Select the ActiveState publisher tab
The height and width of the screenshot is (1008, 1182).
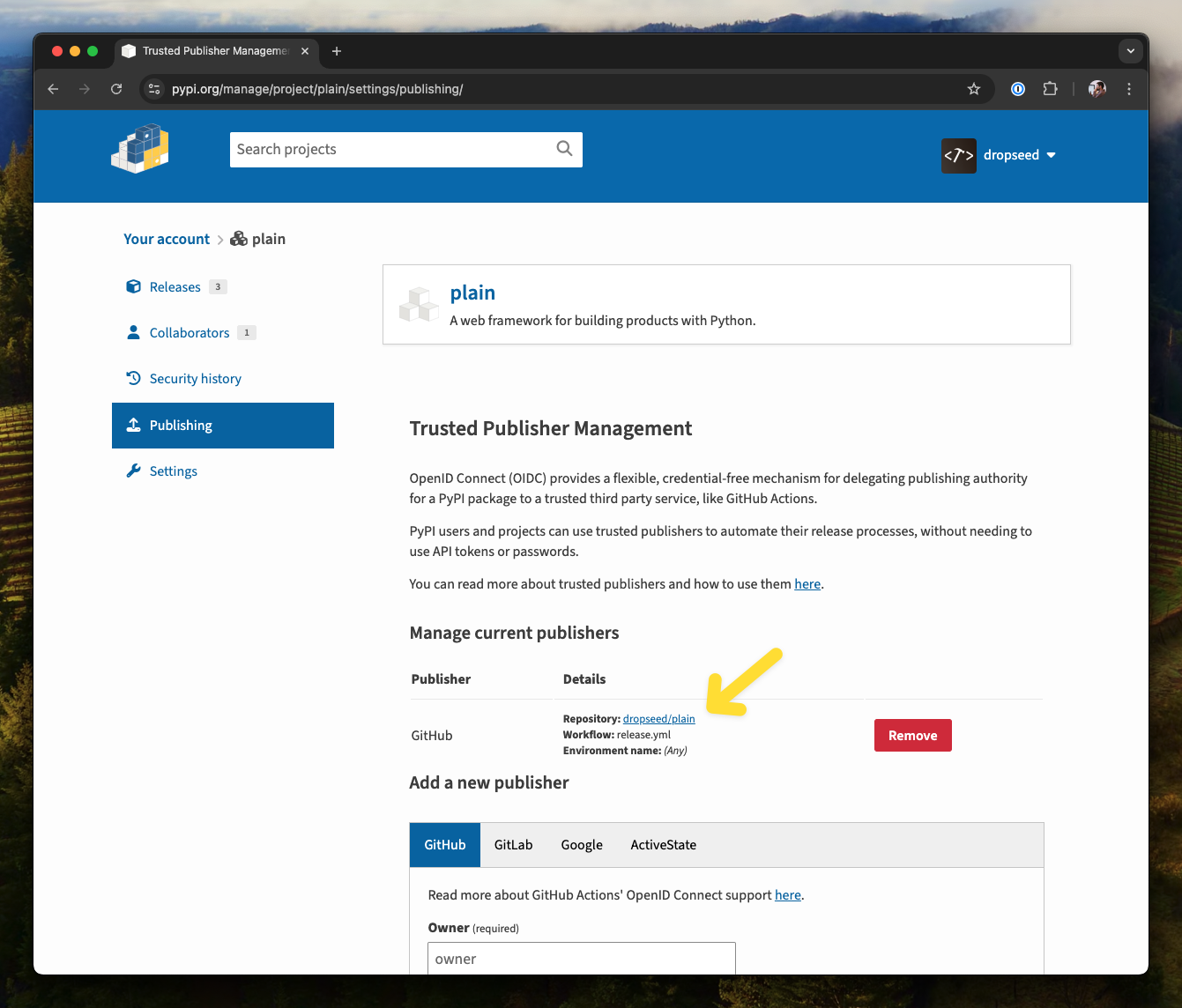pyautogui.click(x=663, y=844)
